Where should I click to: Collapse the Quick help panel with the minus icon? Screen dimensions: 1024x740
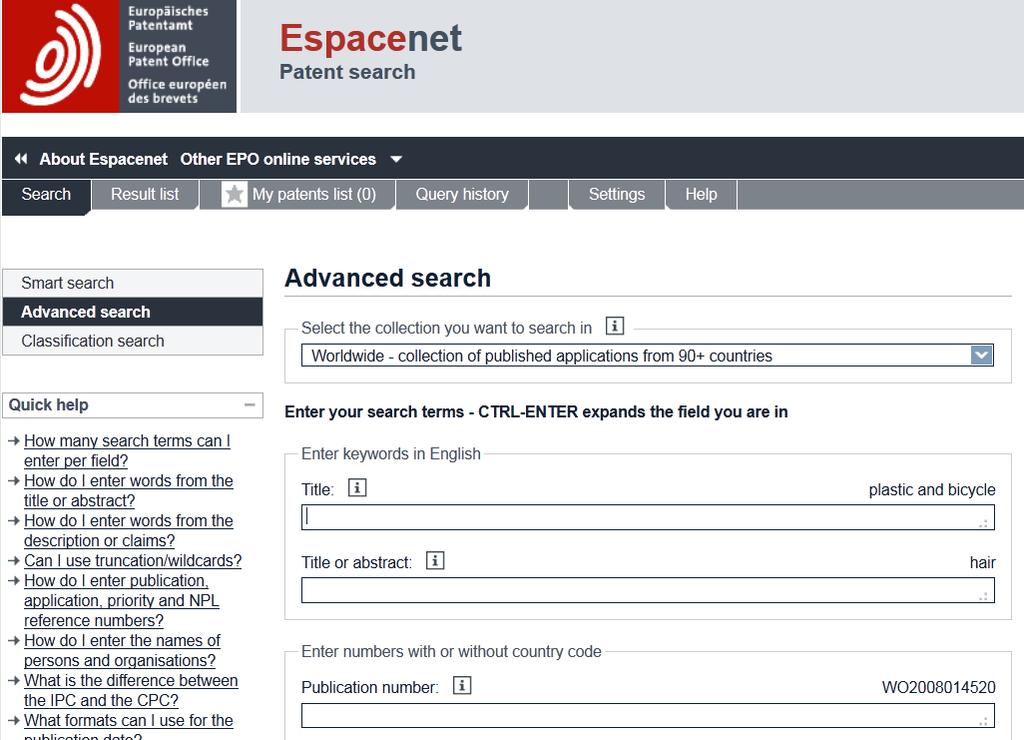(x=249, y=405)
